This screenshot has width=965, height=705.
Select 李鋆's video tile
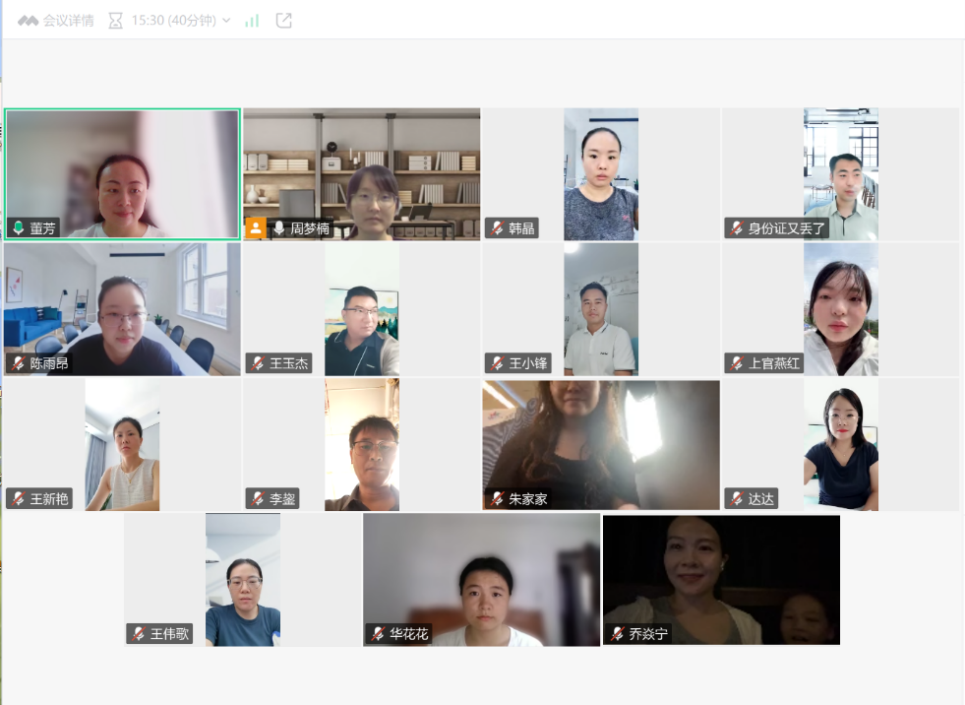361,444
